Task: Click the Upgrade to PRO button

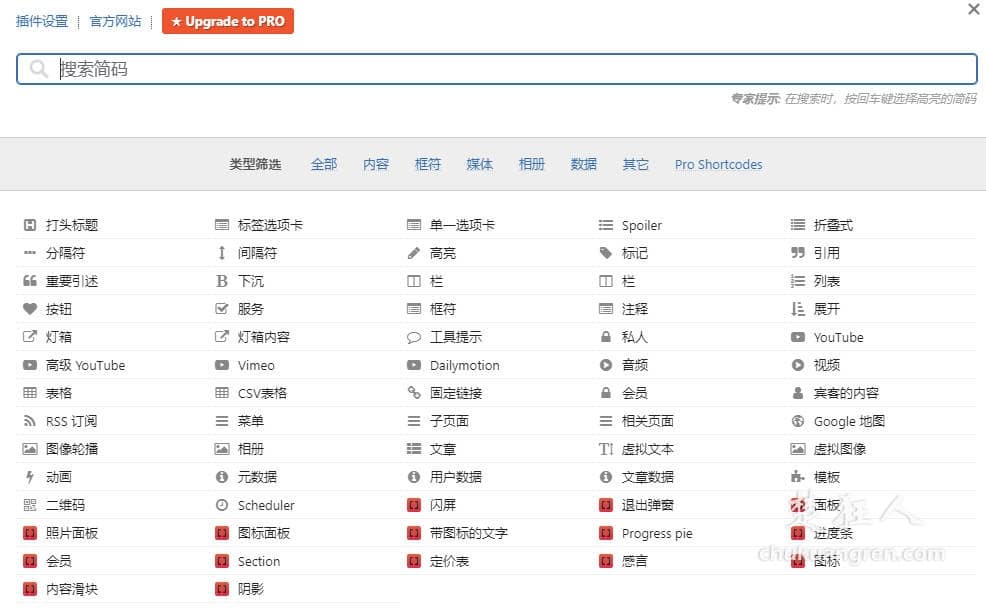Action: tap(227, 20)
